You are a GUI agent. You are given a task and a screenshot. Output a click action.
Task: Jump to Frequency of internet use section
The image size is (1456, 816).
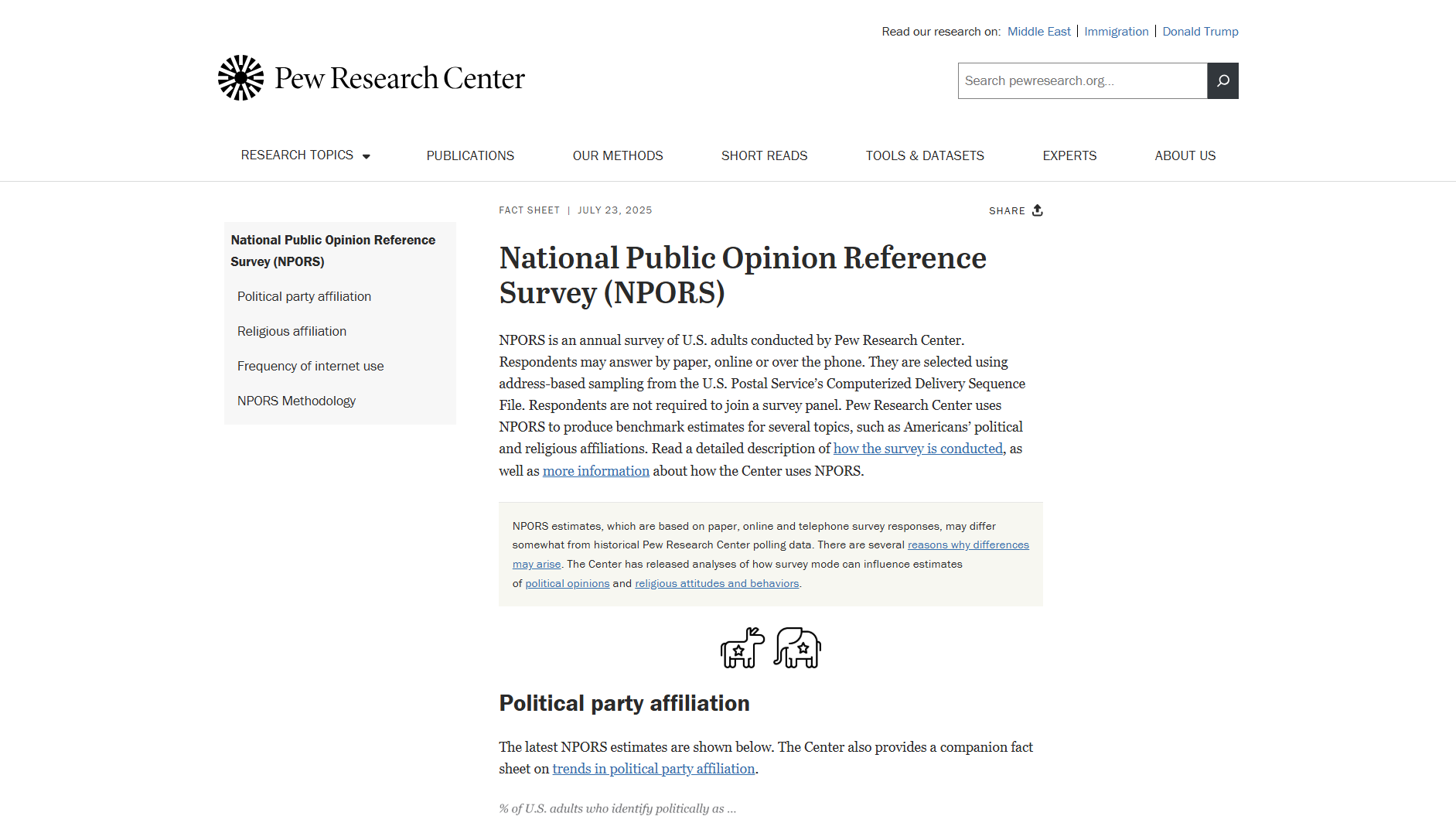pos(310,366)
